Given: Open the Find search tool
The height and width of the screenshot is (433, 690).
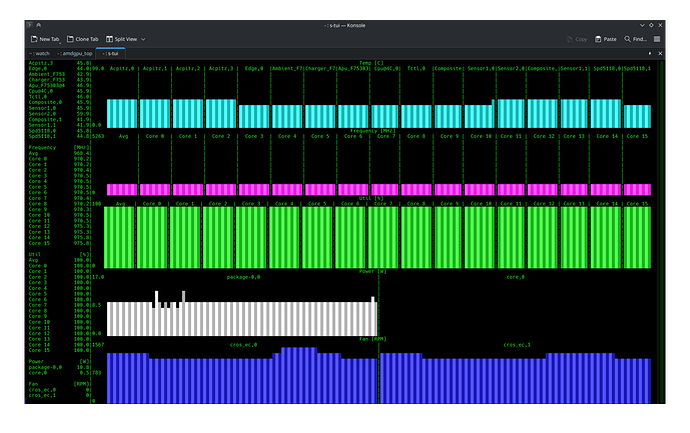Looking at the screenshot, I should pos(635,39).
